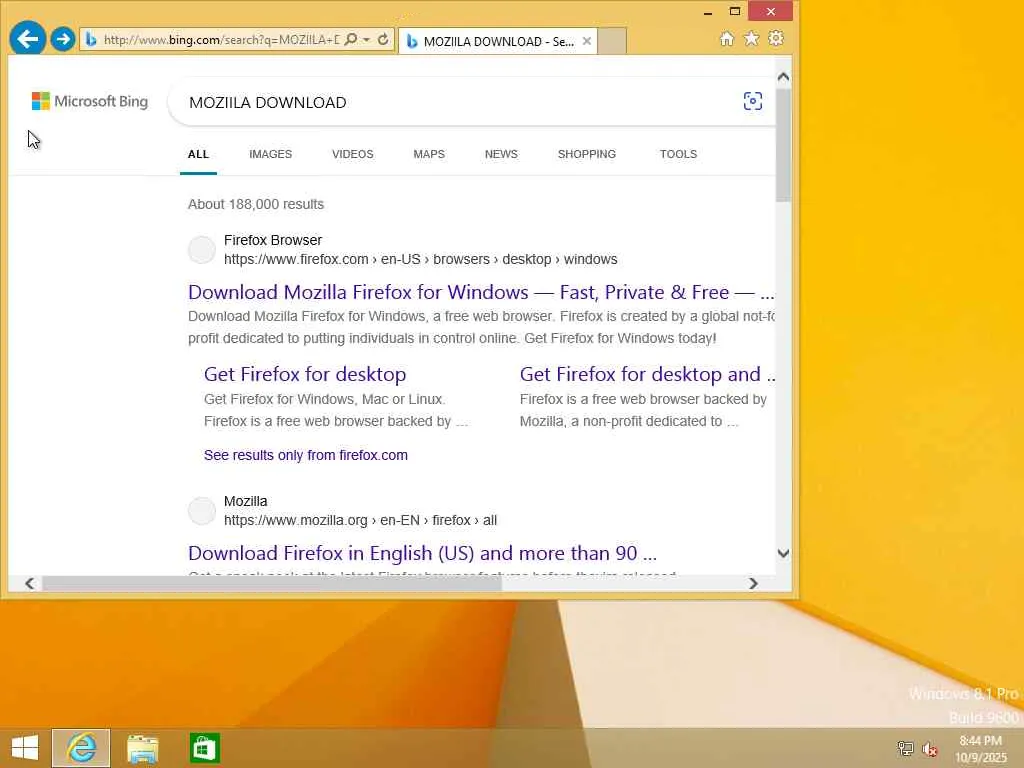Image resolution: width=1024 pixels, height=768 pixels.
Task: Click the network icon in system tray
Action: [x=905, y=748]
